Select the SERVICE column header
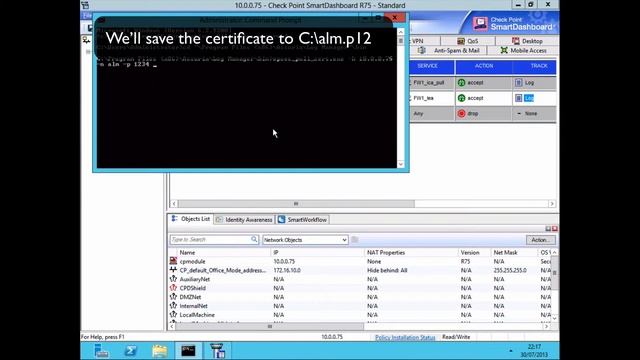Image resolution: width=640 pixels, height=360 pixels. pos(427,66)
